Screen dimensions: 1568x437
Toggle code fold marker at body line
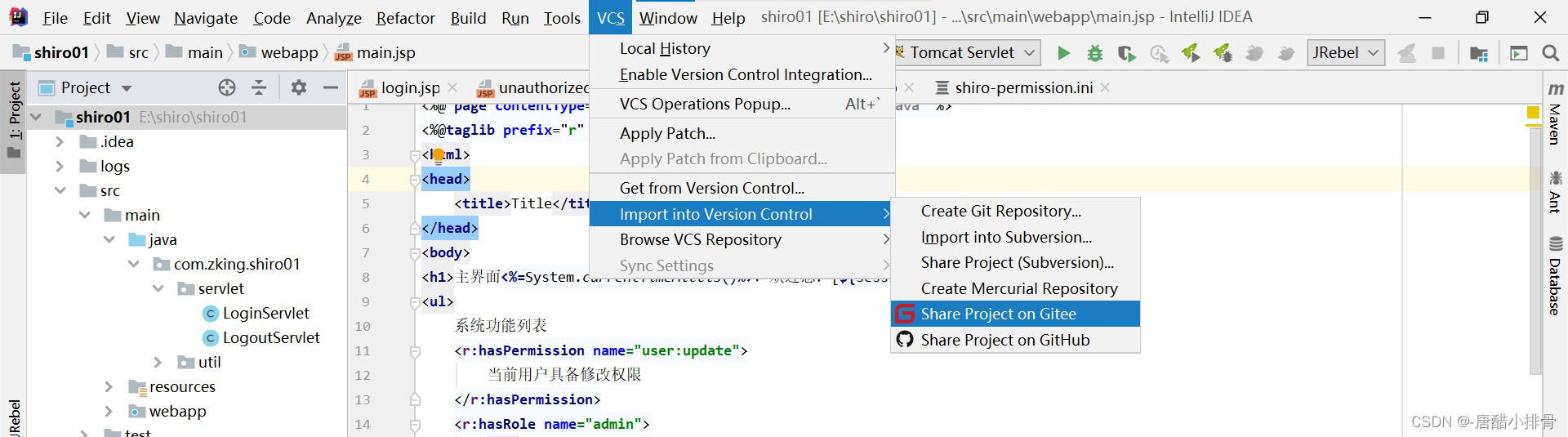[415, 253]
